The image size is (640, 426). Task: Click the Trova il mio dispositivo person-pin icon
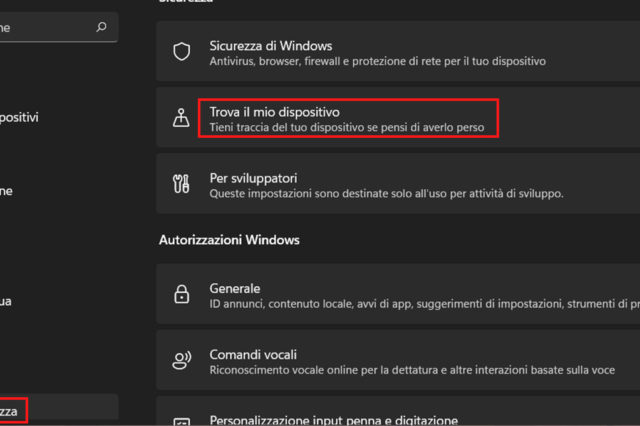click(182, 118)
